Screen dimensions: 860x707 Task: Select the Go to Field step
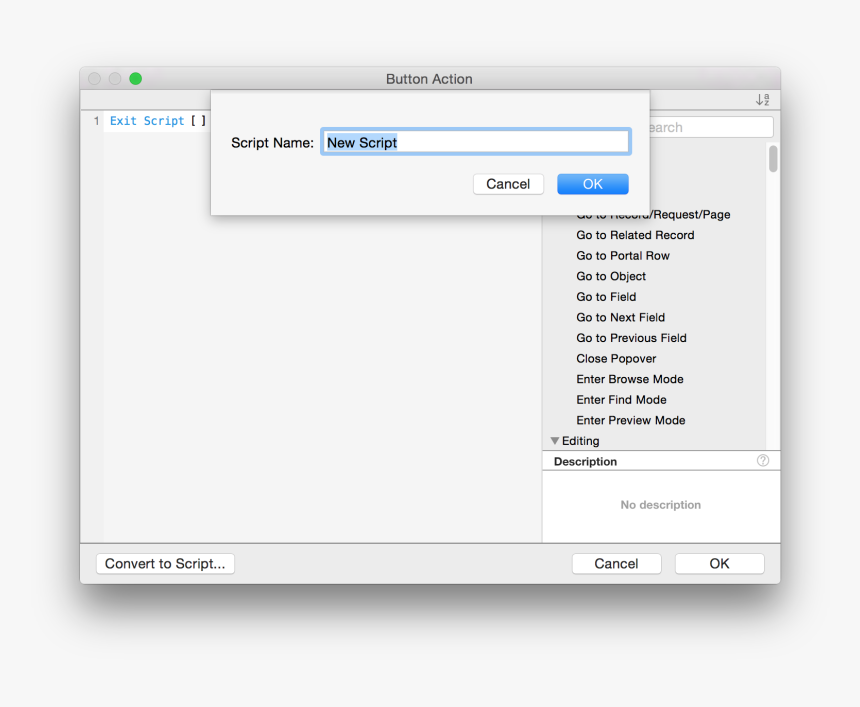[x=605, y=296]
